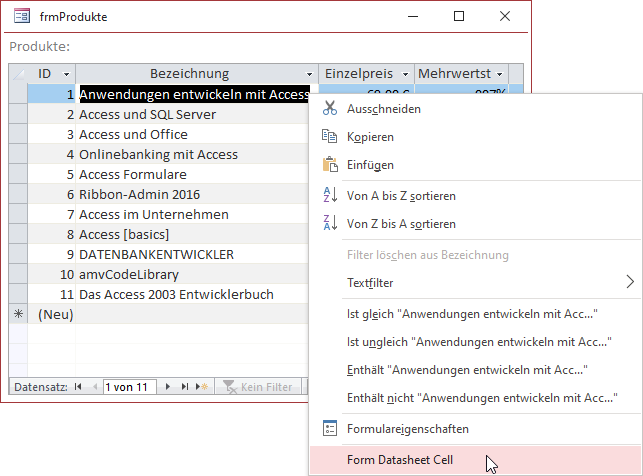643x476 pixels.
Task: Select Enthält "Anwendungen entwickeln…" filter
Action: [x=476, y=369]
